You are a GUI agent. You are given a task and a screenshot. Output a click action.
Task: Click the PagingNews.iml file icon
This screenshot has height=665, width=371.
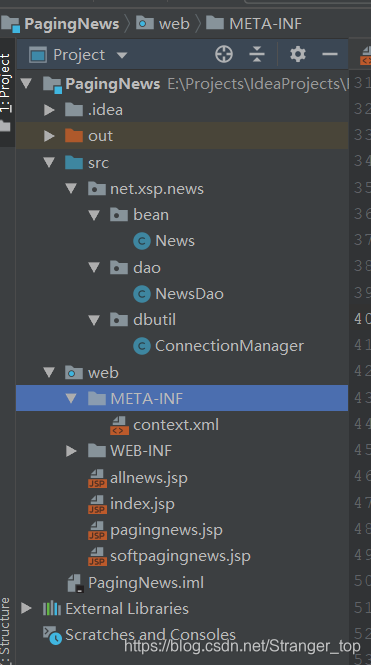point(76,583)
